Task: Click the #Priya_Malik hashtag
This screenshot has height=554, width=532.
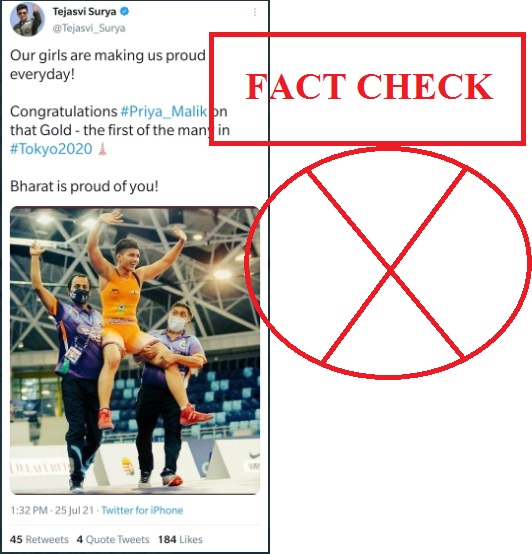Action: [164, 112]
